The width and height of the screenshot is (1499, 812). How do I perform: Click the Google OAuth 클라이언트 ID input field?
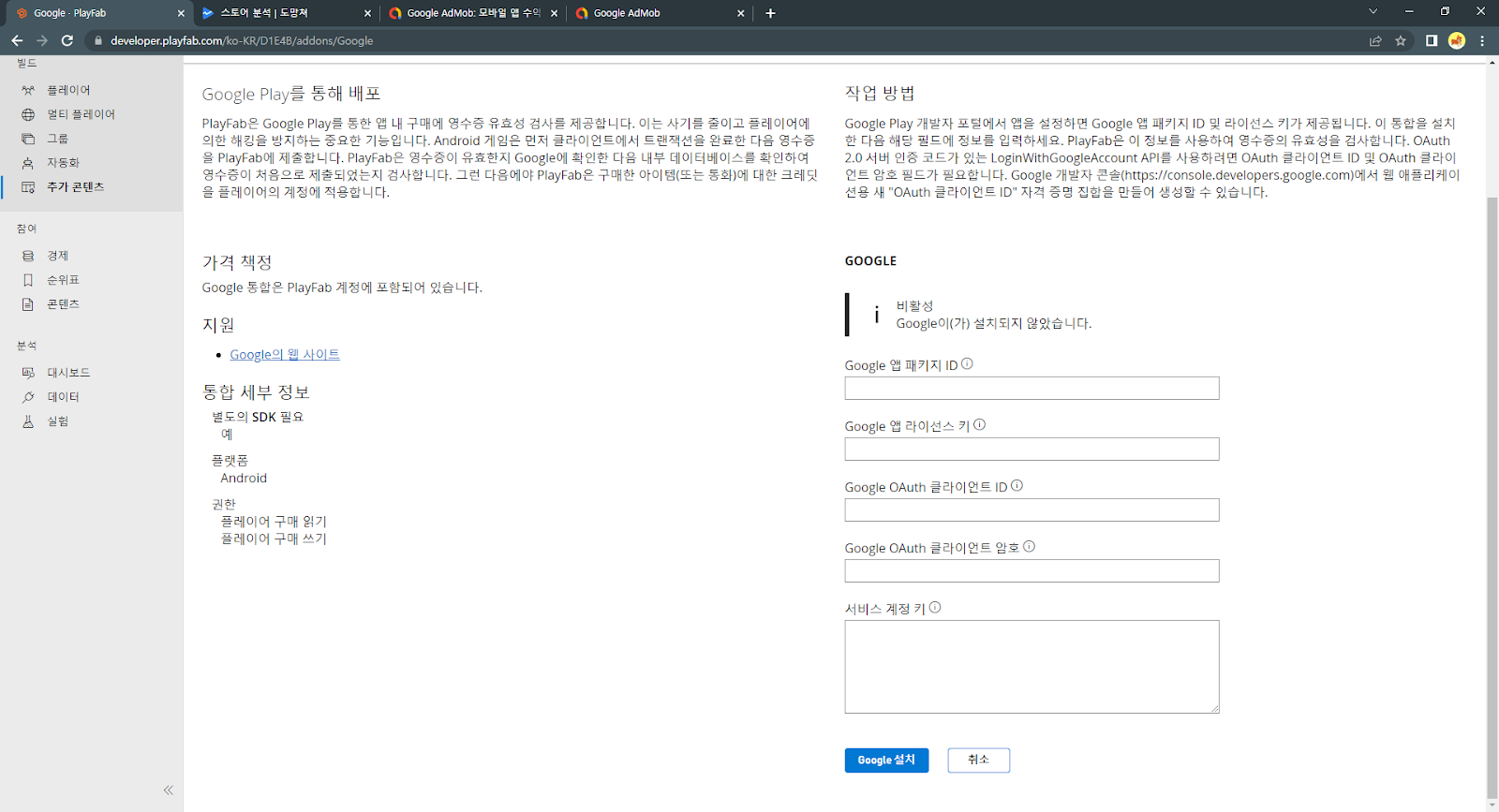[x=1031, y=510]
